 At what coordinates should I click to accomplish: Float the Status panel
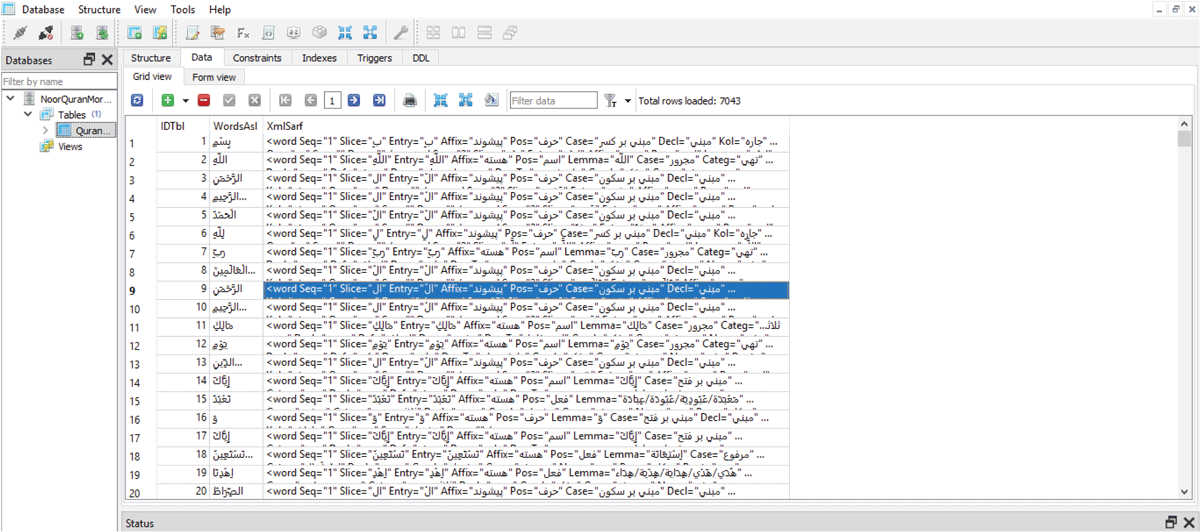point(1171,523)
